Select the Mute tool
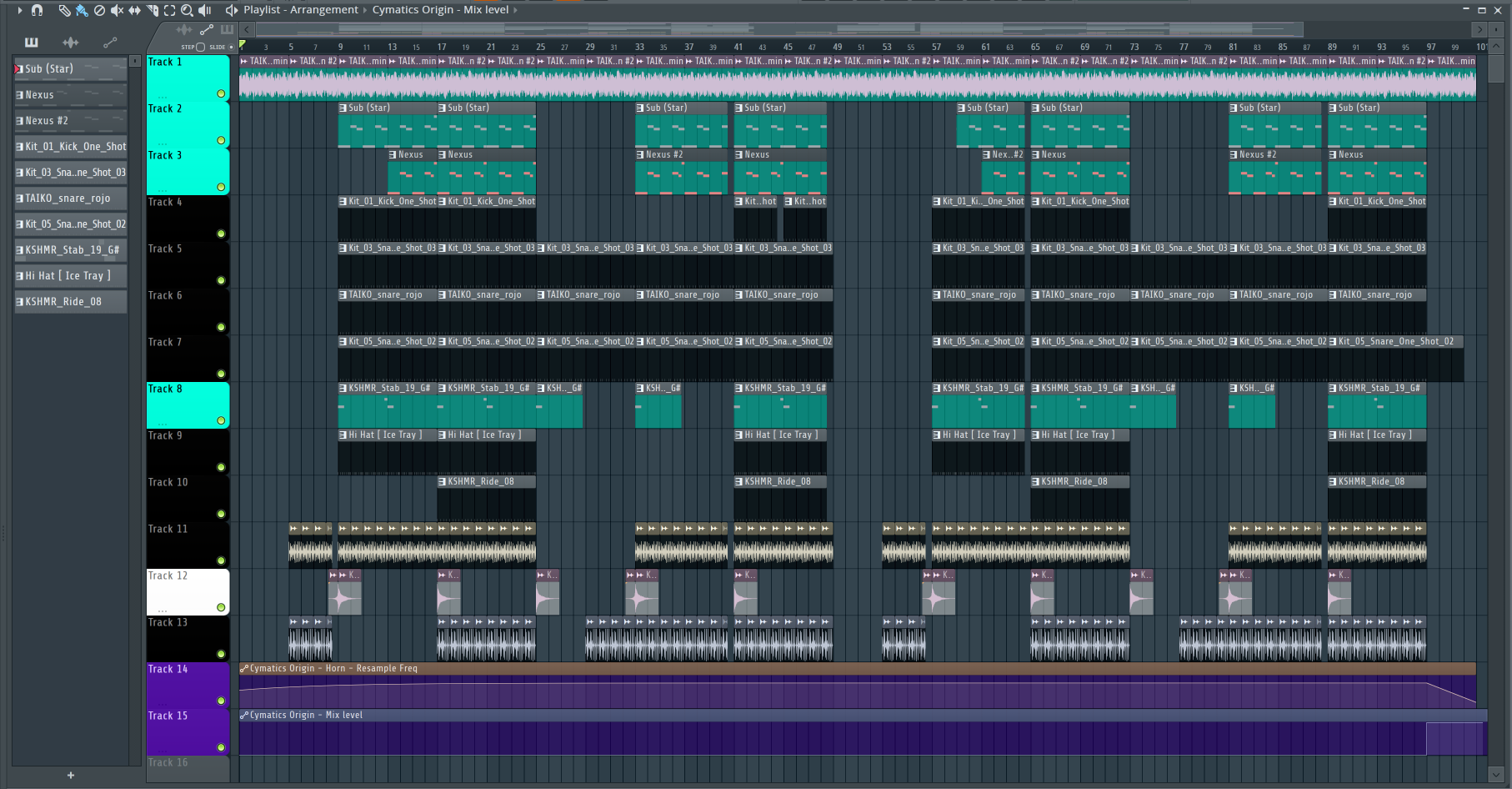The width and height of the screenshot is (1512, 789). click(117, 10)
